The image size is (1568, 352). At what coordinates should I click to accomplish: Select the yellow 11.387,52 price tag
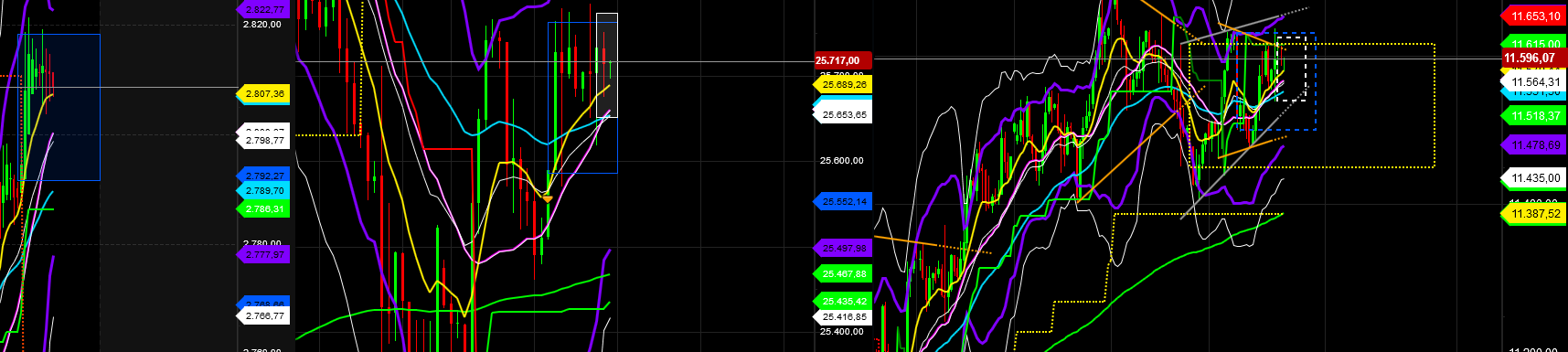pos(1535,214)
